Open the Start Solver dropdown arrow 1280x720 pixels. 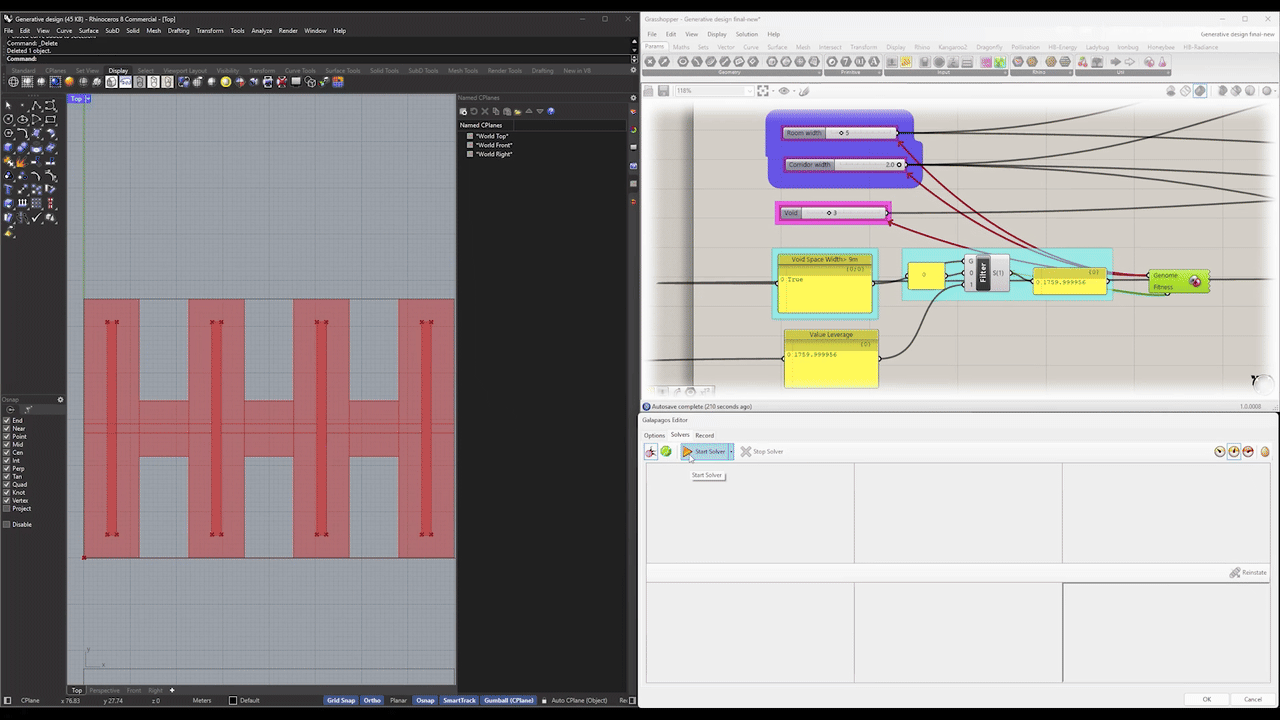tap(731, 452)
